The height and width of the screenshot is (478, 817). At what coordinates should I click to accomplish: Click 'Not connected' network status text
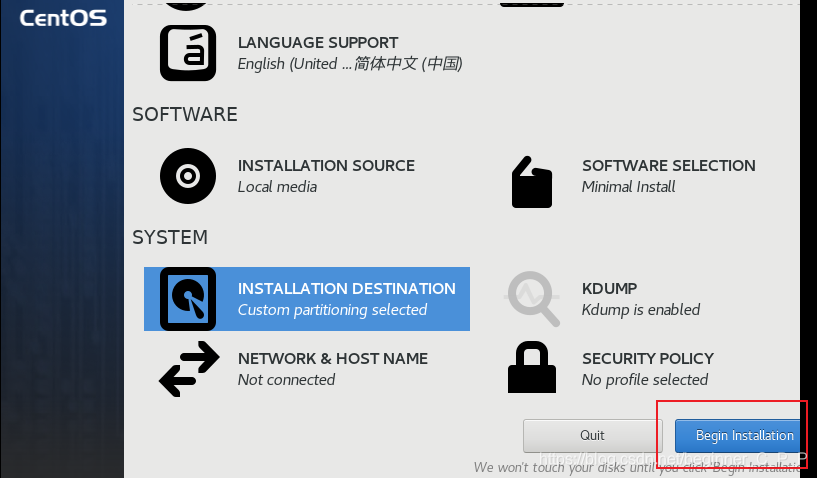point(286,380)
